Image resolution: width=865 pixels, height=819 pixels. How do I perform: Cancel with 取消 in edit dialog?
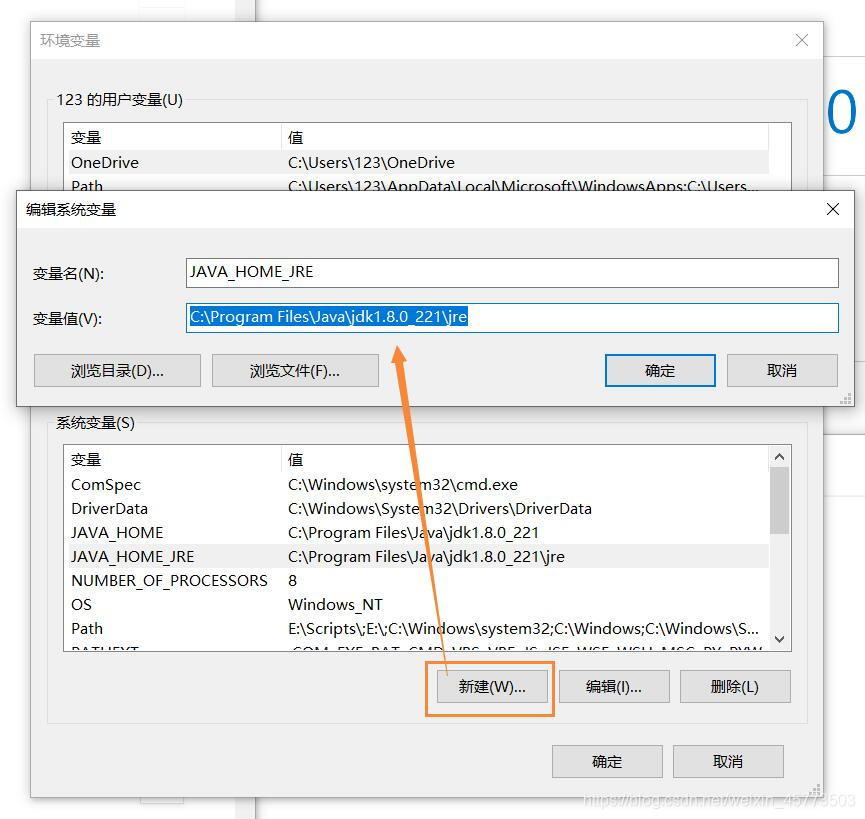[x=782, y=371]
